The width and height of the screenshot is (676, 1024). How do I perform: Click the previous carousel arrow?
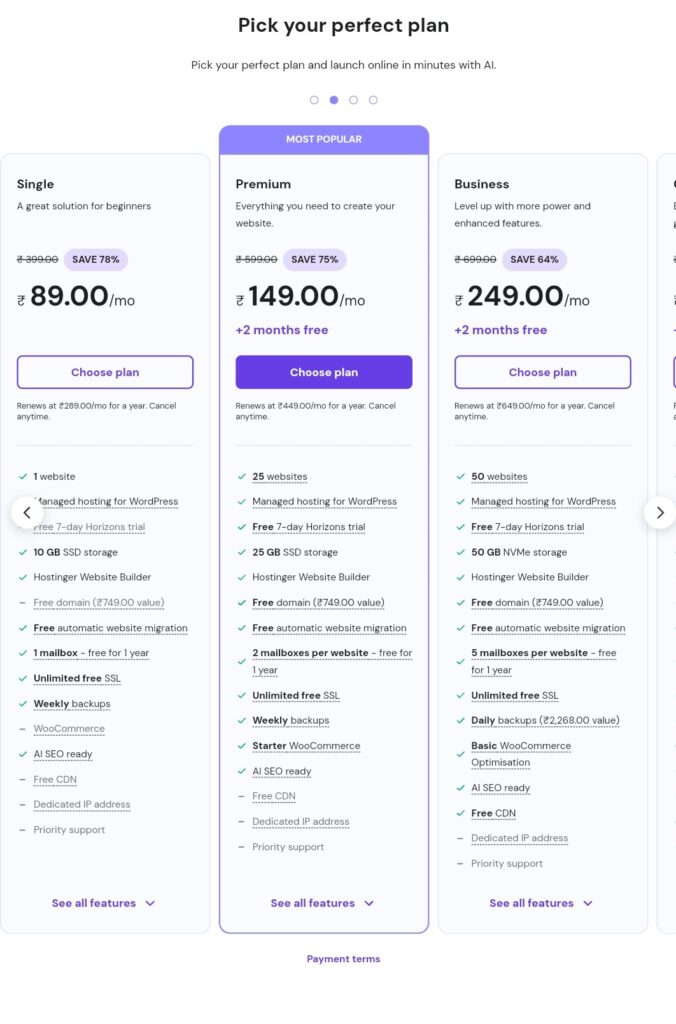[27, 513]
